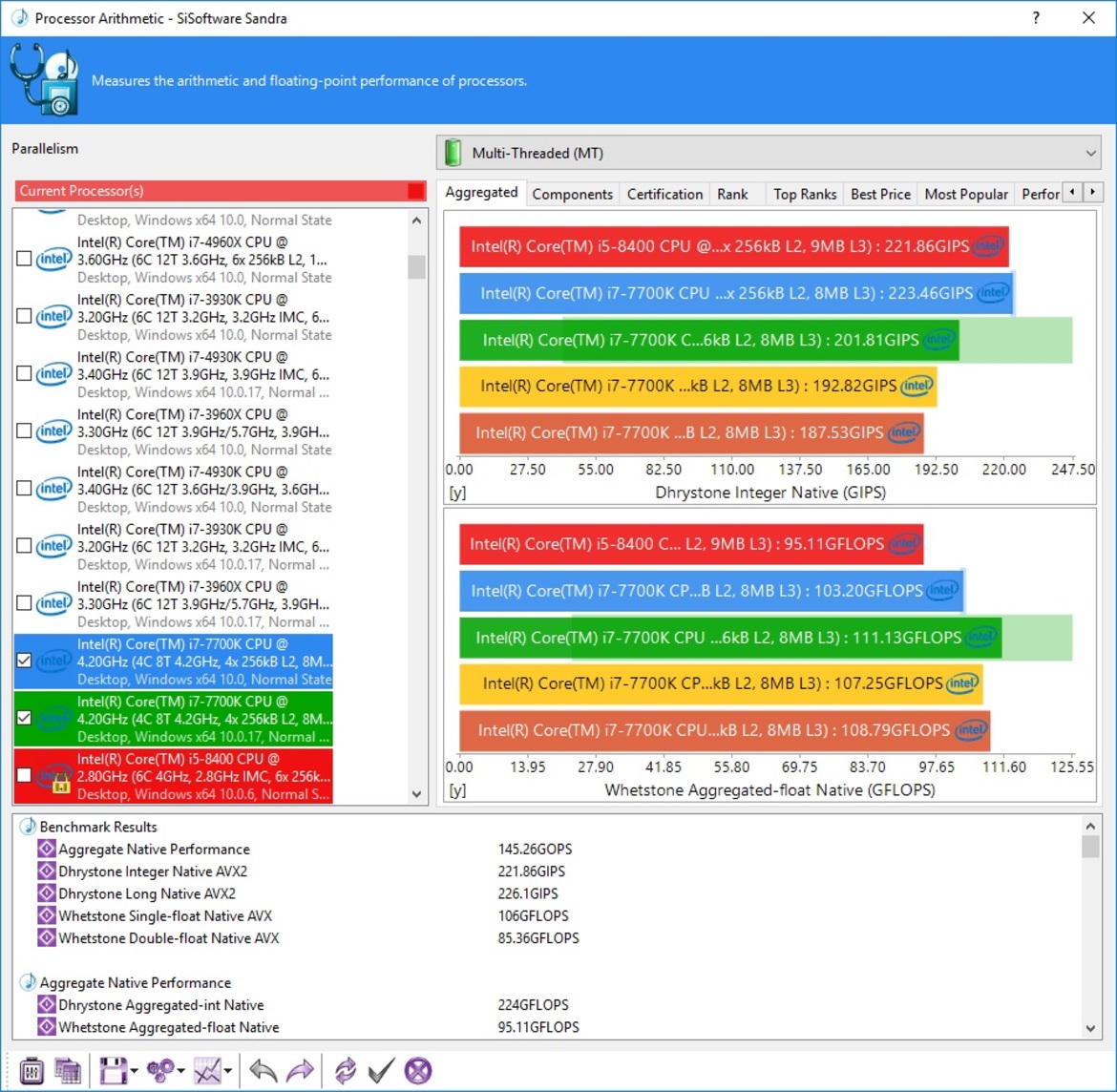This screenshot has height=1092, width=1117.
Task: Click the locked Intel logo of the i5-8400 row
Action: tap(54, 776)
